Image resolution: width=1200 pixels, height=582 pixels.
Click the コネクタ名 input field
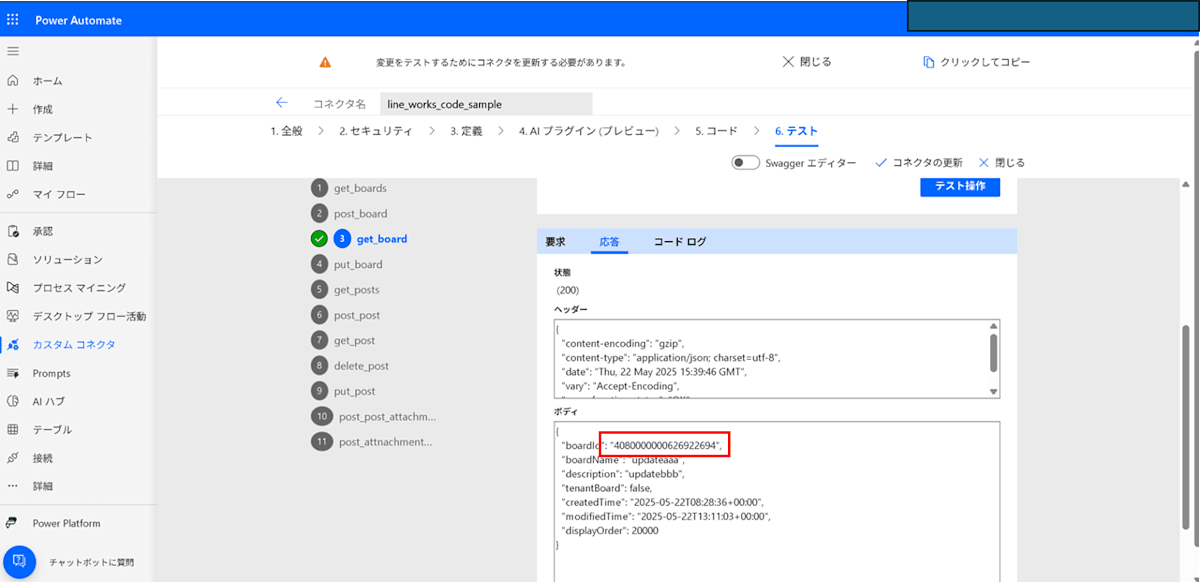[x=486, y=104]
